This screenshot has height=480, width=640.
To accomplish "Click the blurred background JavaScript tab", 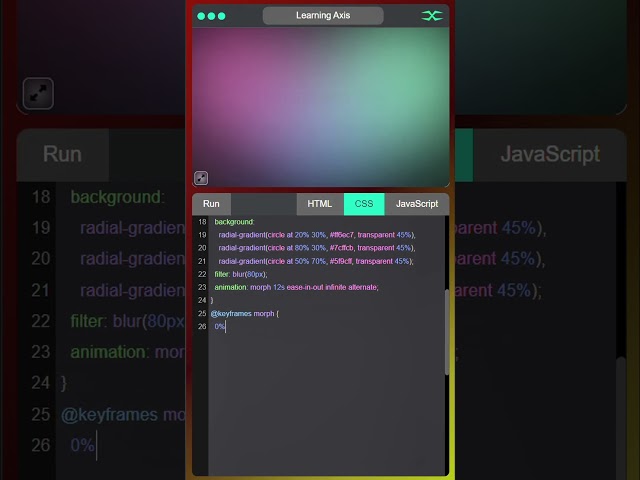I will (x=550, y=155).
